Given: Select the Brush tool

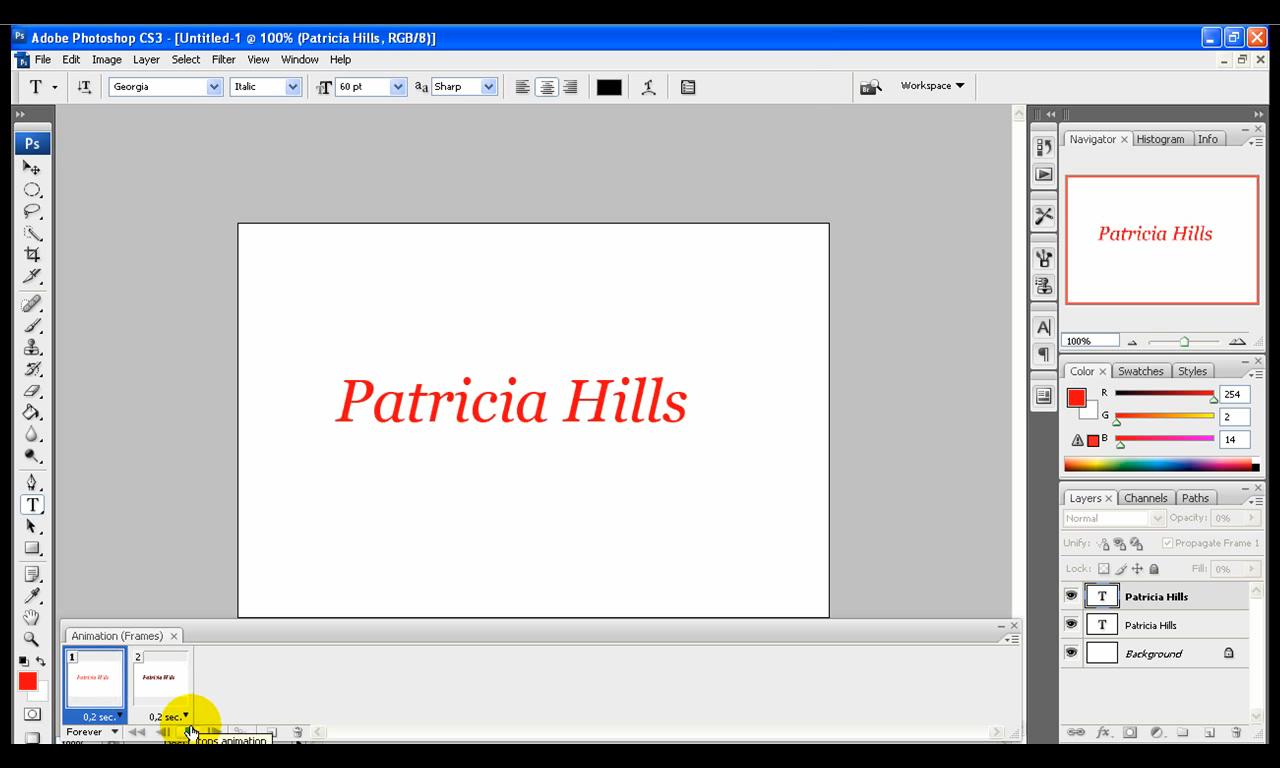Looking at the screenshot, I should (x=32, y=326).
